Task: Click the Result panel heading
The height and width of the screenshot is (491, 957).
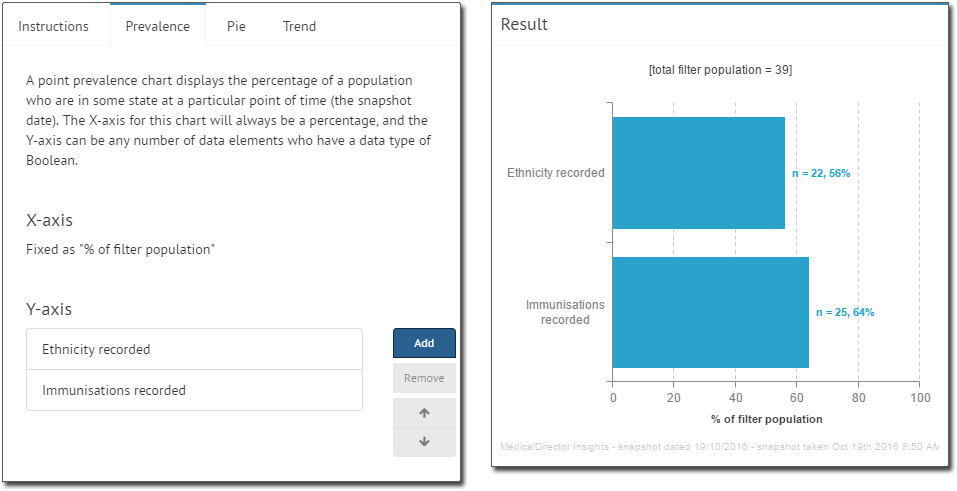Action: pos(524,24)
